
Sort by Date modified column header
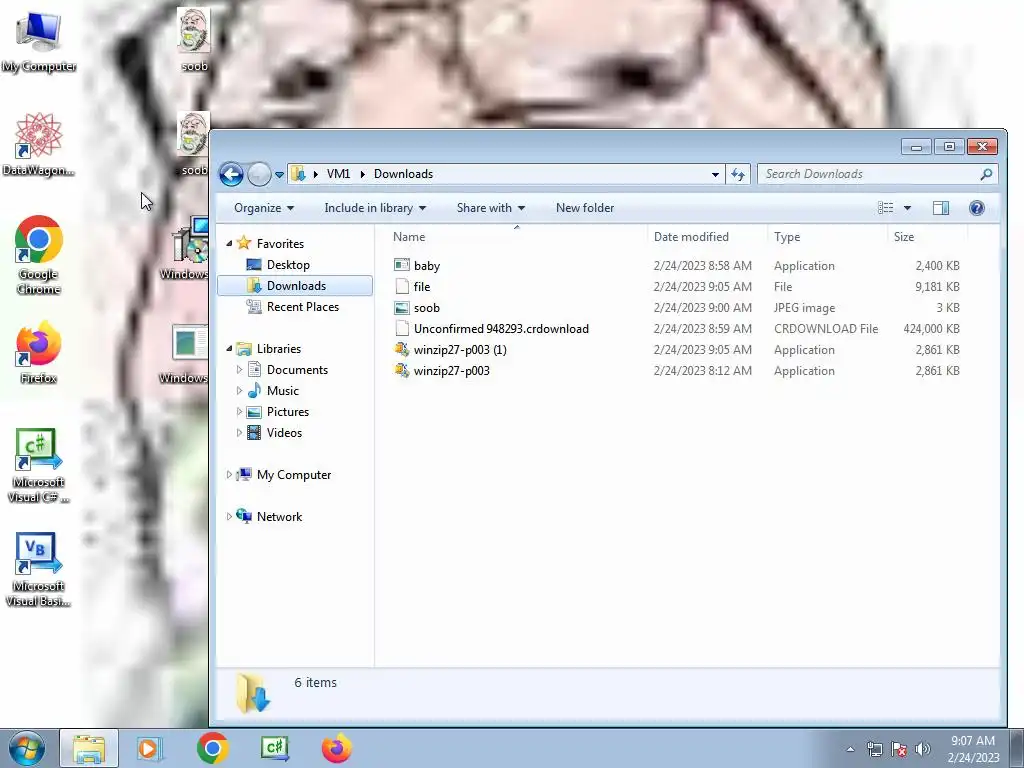691,237
